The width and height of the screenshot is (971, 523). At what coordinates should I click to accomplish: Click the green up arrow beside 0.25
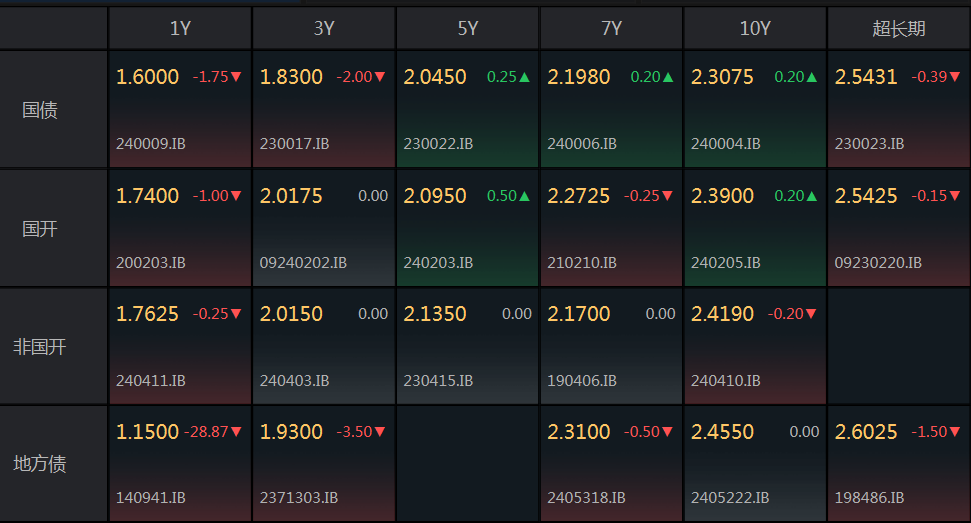tap(525, 78)
